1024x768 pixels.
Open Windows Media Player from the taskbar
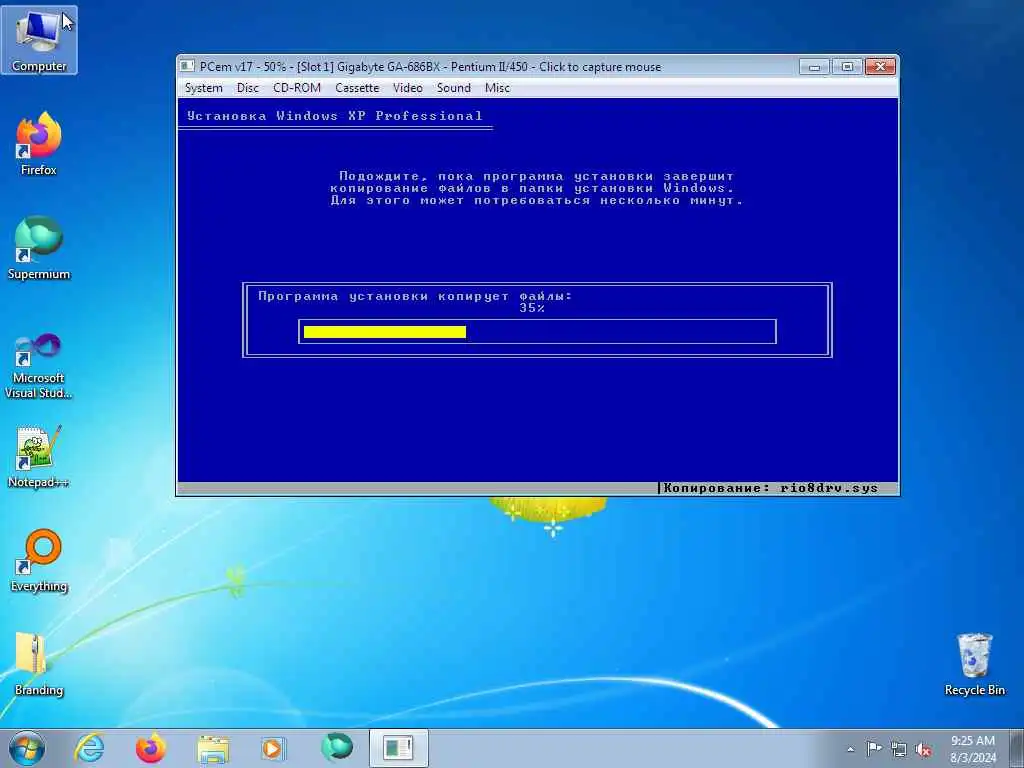pyautogui.click(x=273, y=748)
